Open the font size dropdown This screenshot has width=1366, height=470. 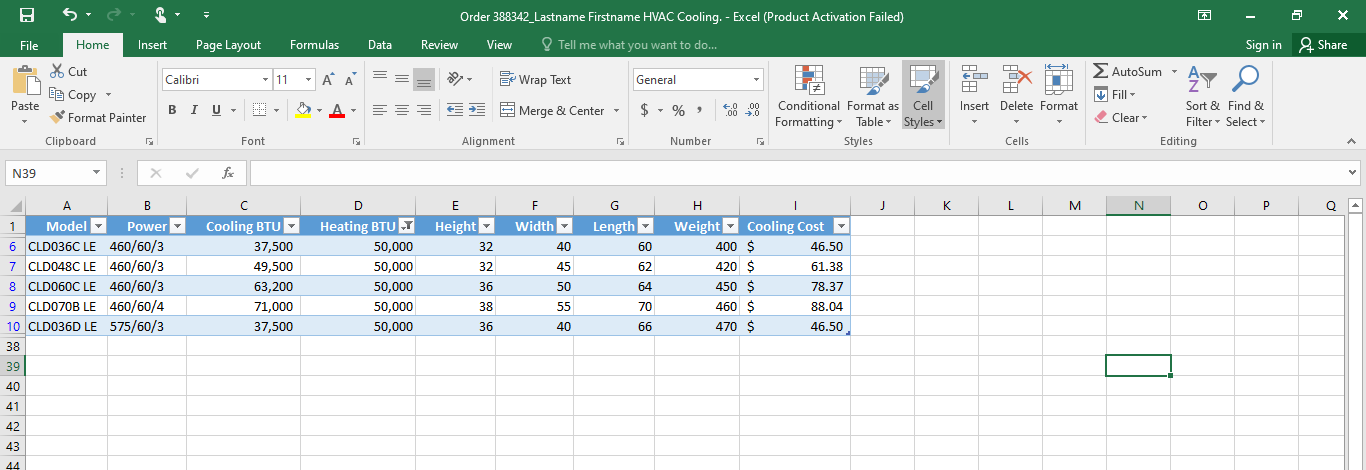308,80
